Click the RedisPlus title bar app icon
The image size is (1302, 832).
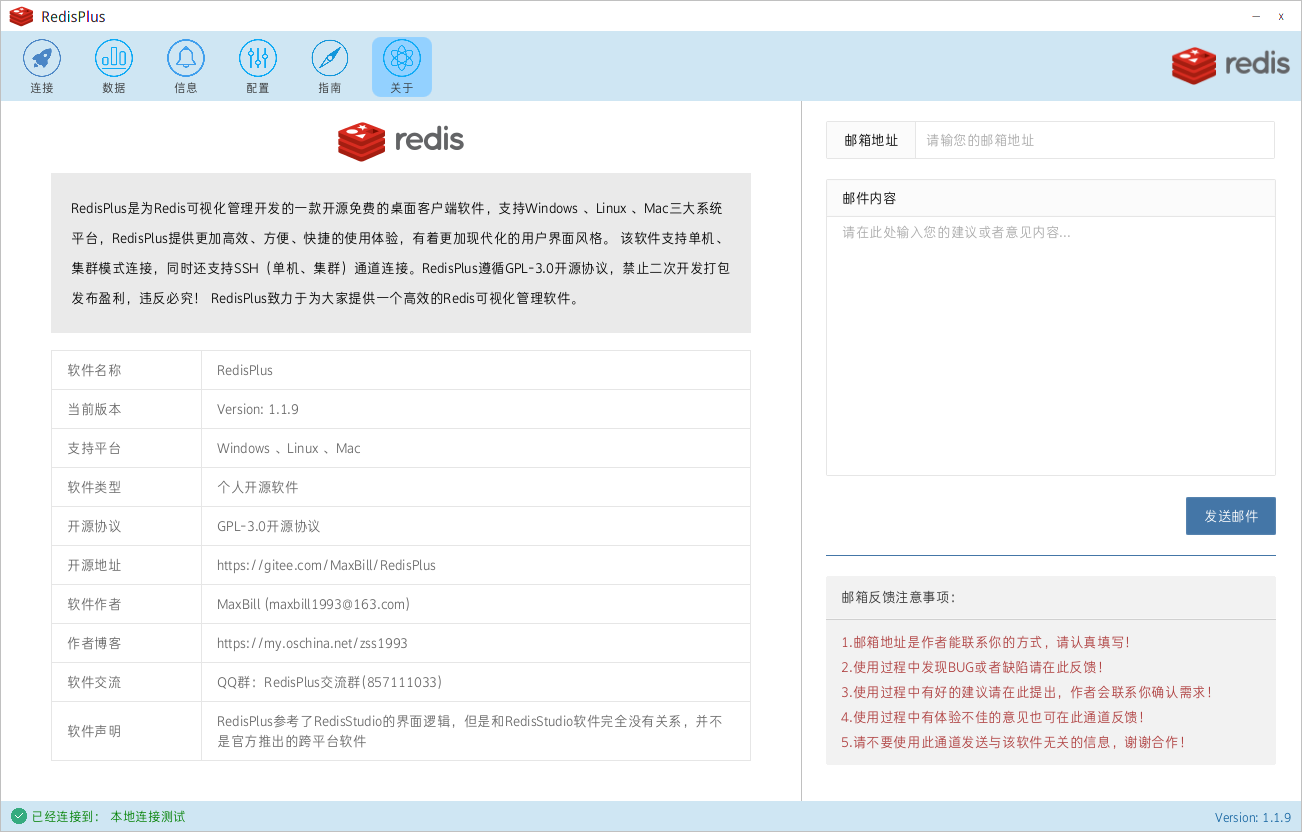tap(21, 16)
